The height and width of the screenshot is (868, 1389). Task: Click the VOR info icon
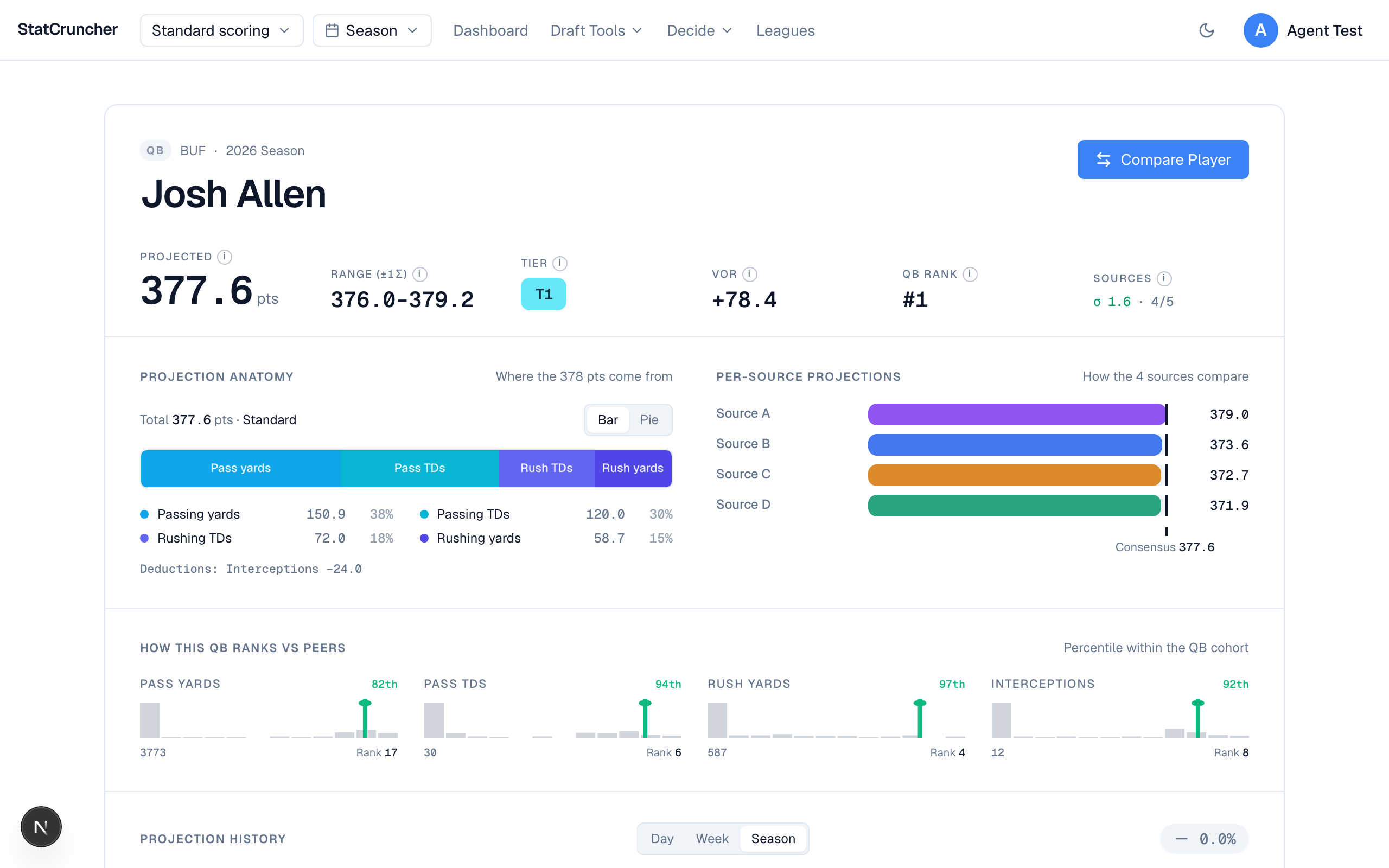point(750,274)
